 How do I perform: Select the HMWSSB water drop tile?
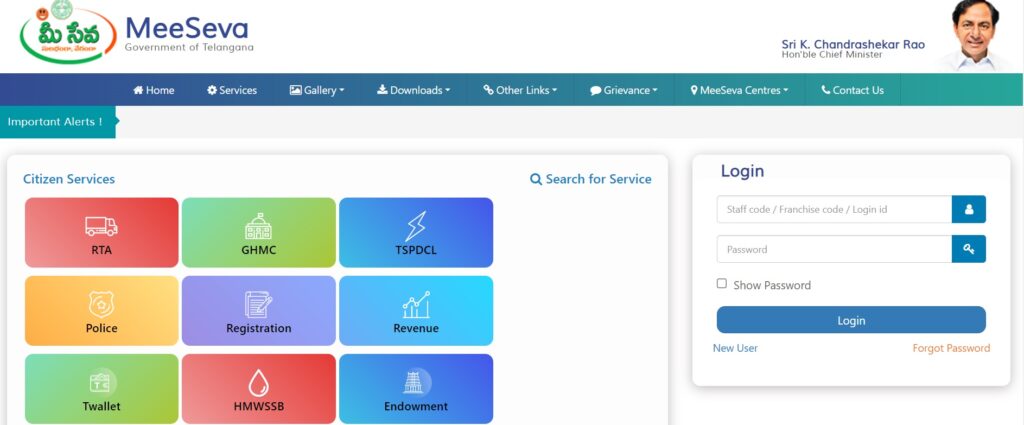click(259, 388)
